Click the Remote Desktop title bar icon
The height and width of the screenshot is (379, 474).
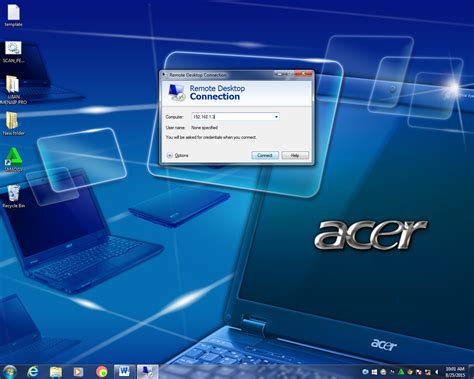coord(164,75)
